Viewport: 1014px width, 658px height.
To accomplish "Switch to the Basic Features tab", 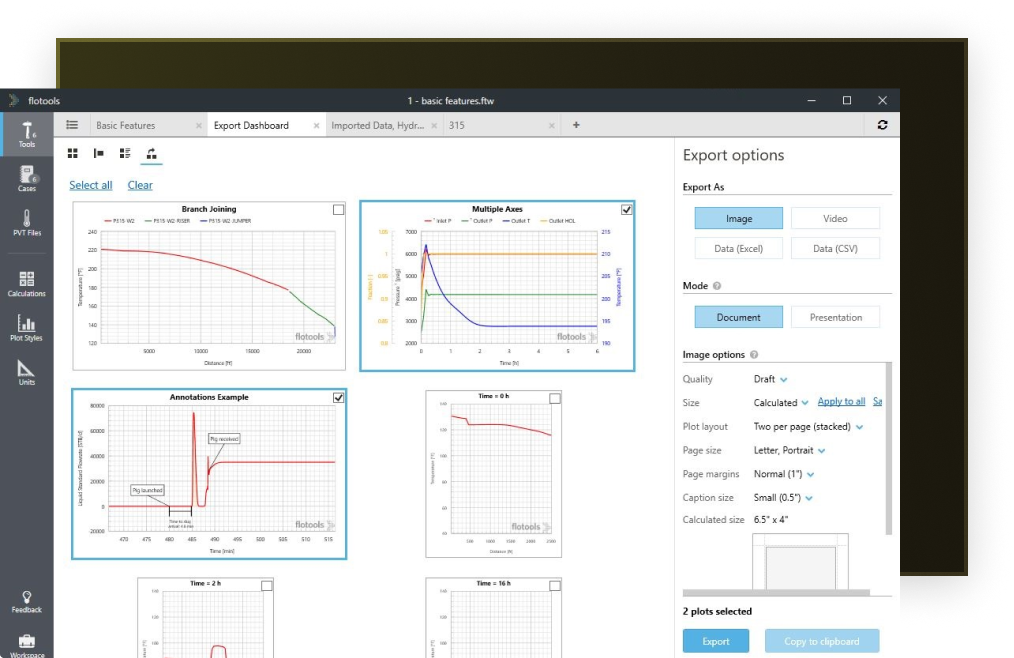I will click(126, 126).
